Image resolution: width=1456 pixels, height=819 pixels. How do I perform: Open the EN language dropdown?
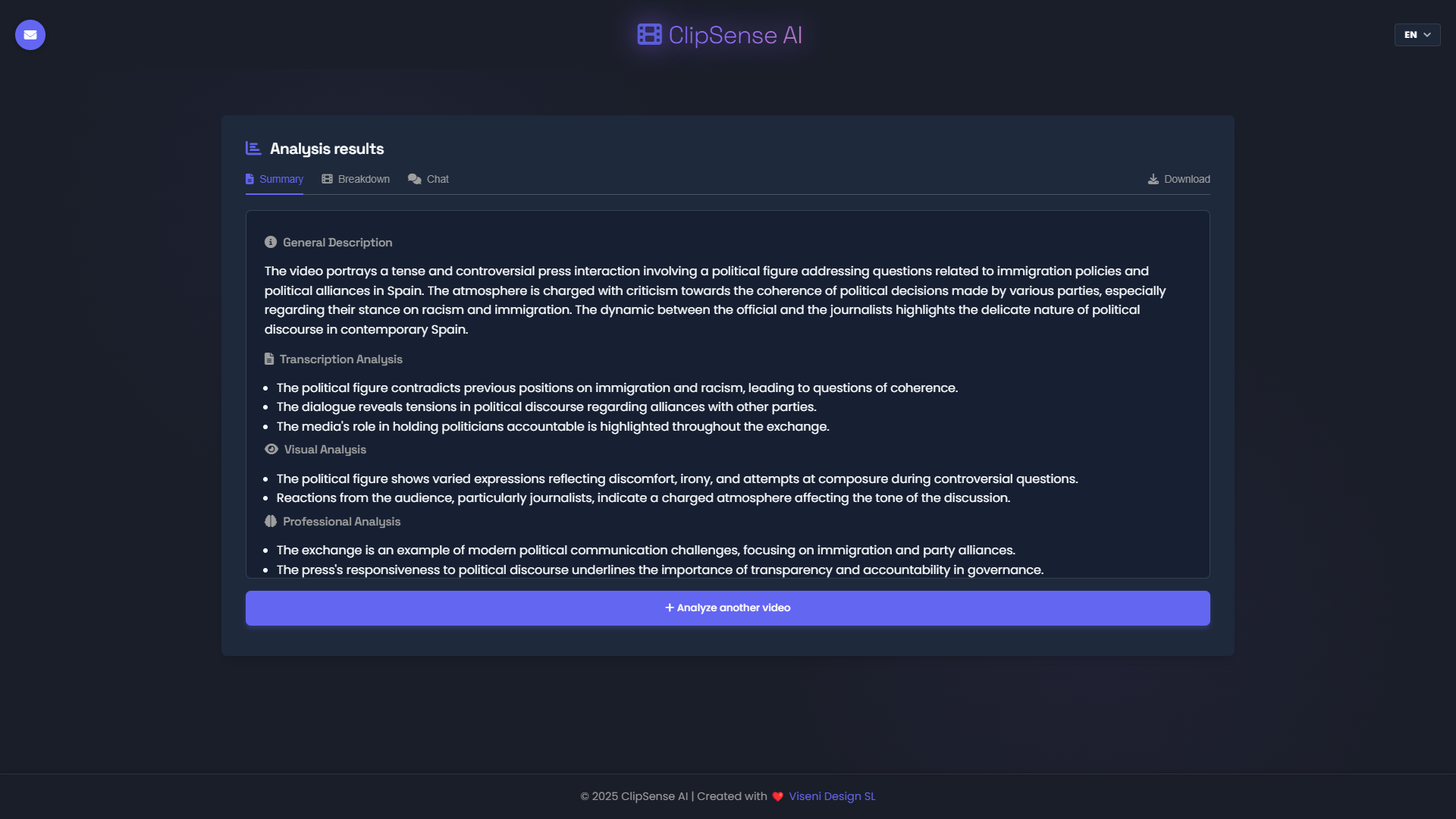coord(1410,35)
